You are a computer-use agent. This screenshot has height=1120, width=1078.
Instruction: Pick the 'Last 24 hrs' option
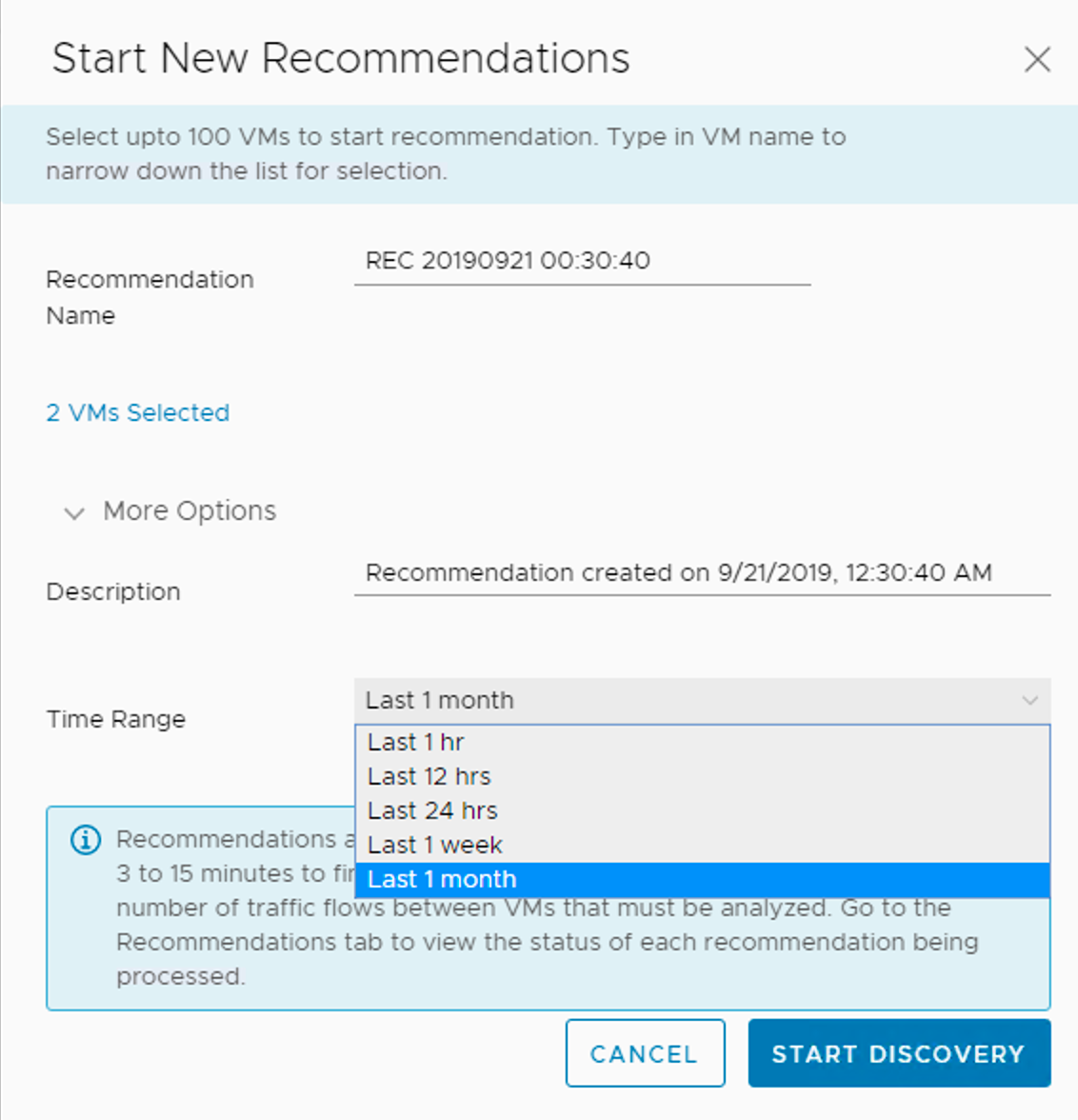[433, 810]
